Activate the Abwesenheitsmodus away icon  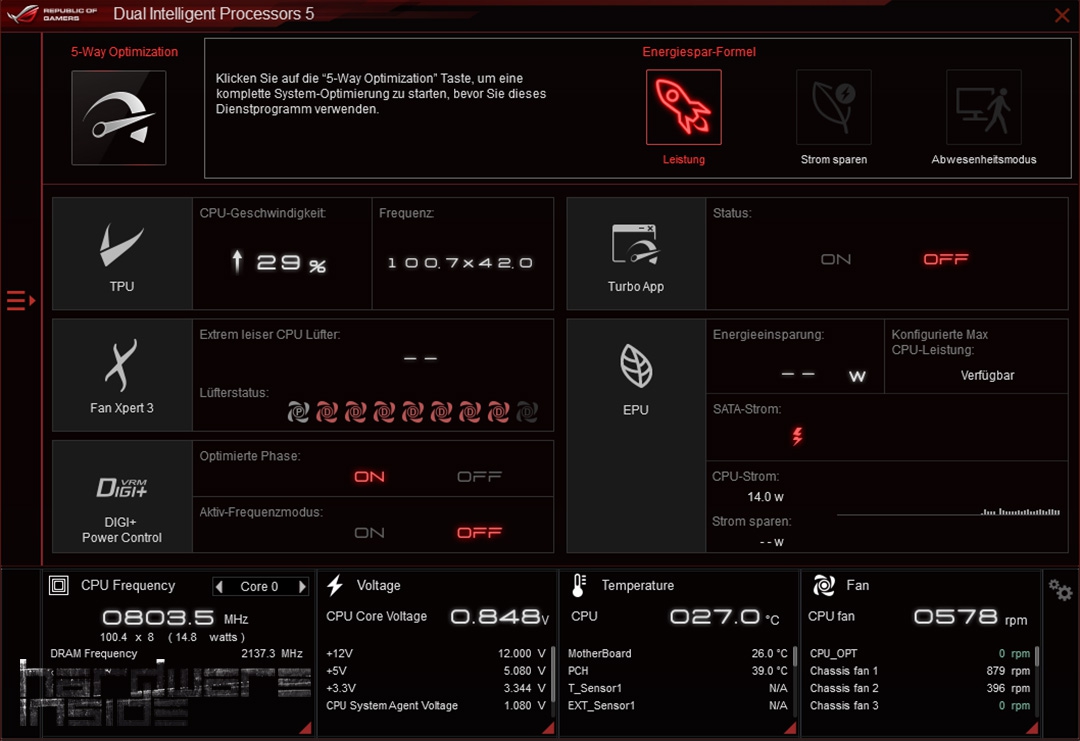pyautogui.click(x=984, y=107)
